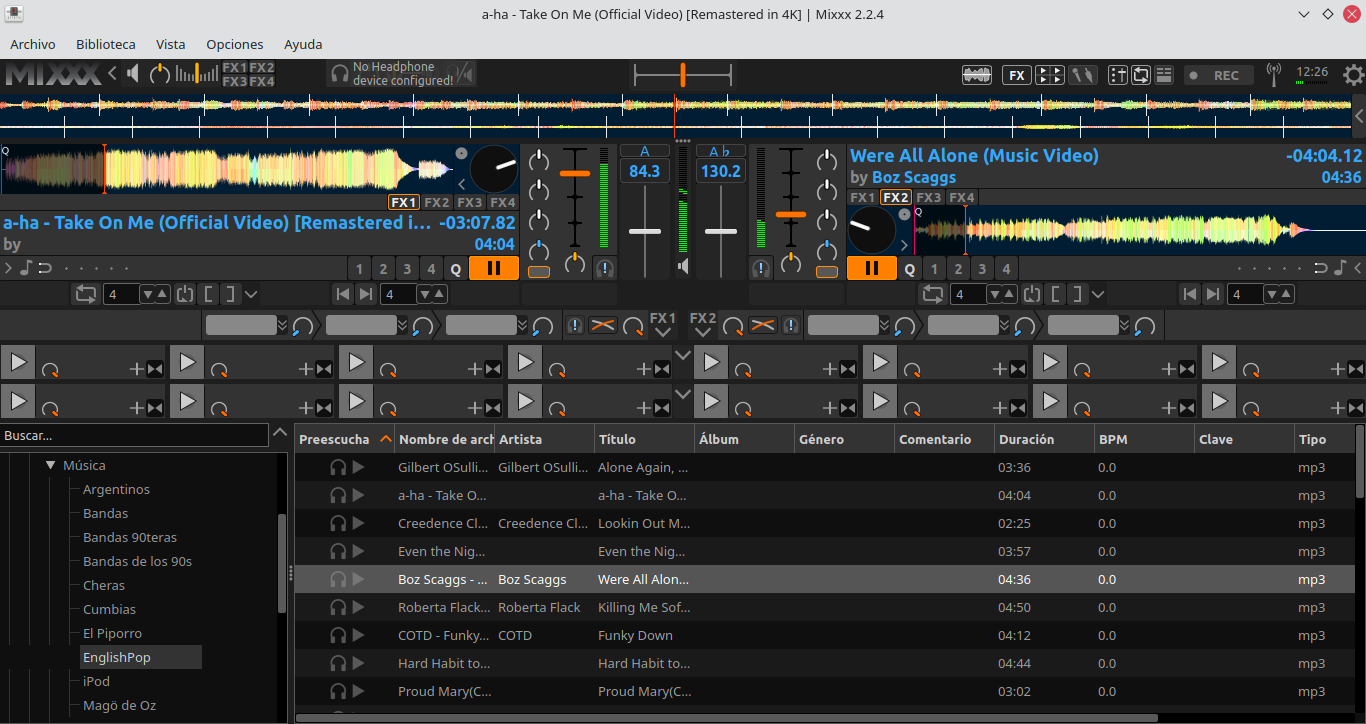1366x724 pixels.
Task: Click the Q cue button on left deck
Action: (455, 268)
